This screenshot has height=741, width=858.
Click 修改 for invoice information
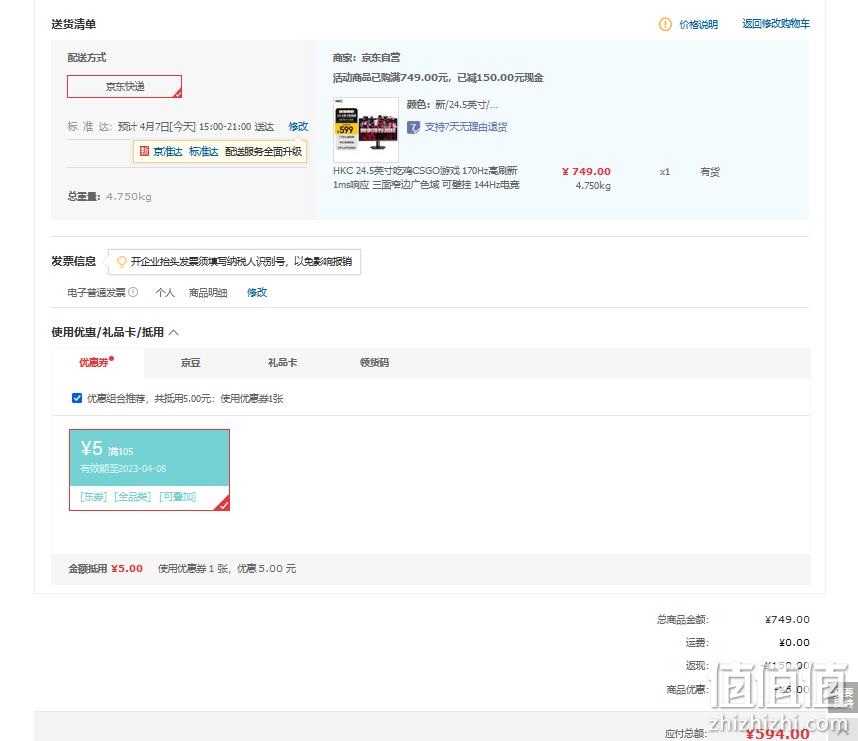[x=257, y=293]
